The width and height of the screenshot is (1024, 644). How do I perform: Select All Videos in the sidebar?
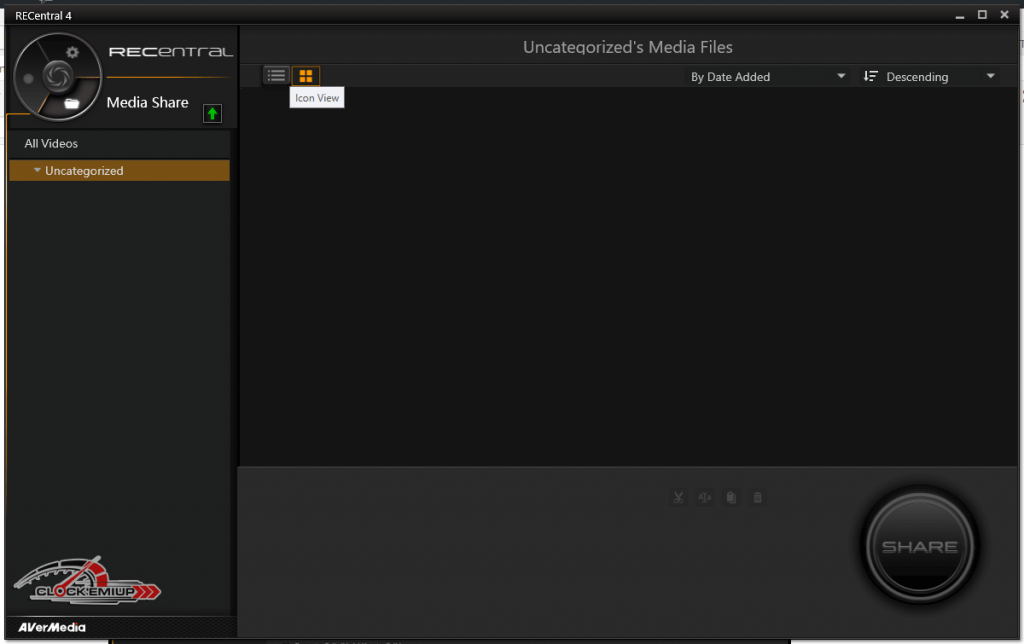[x=52, y=143]
